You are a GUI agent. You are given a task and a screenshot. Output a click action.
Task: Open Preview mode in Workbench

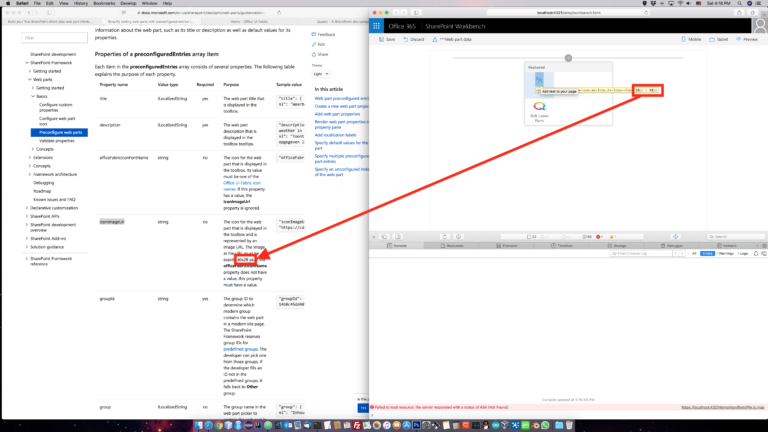747,39
